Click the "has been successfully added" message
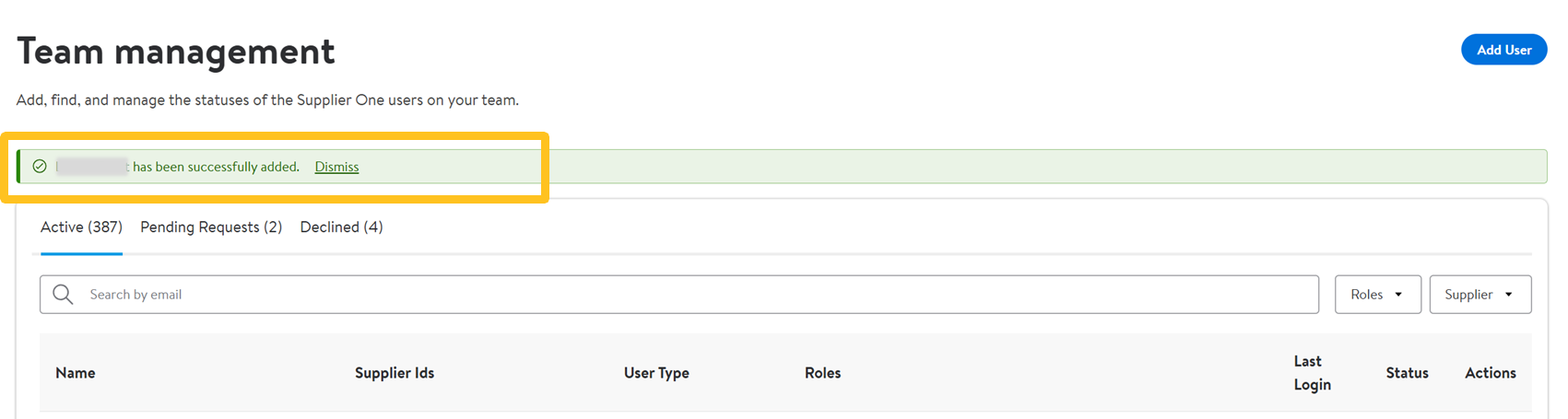 (216, 167)
